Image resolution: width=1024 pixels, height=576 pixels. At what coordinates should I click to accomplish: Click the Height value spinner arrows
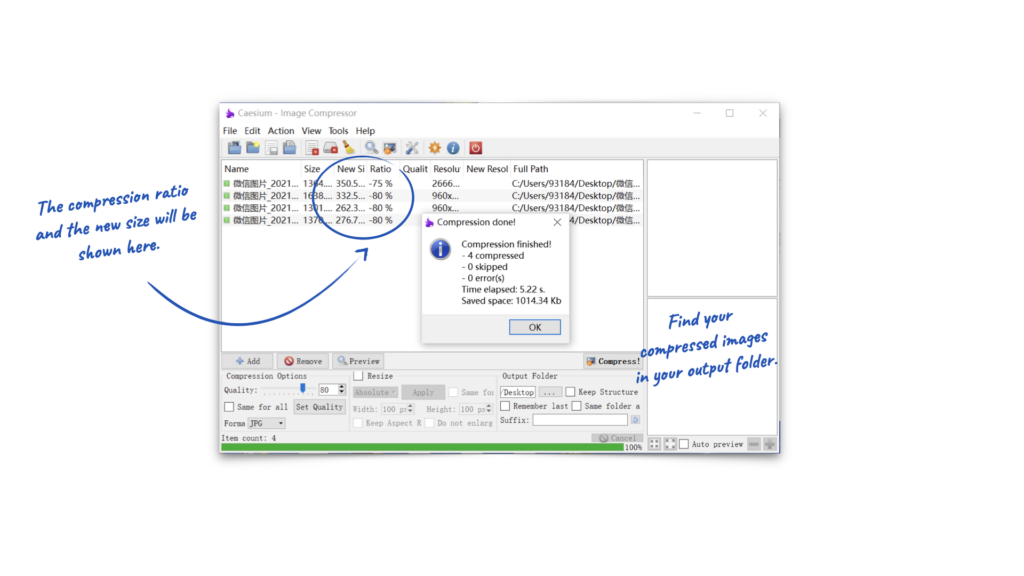point(488,409)
